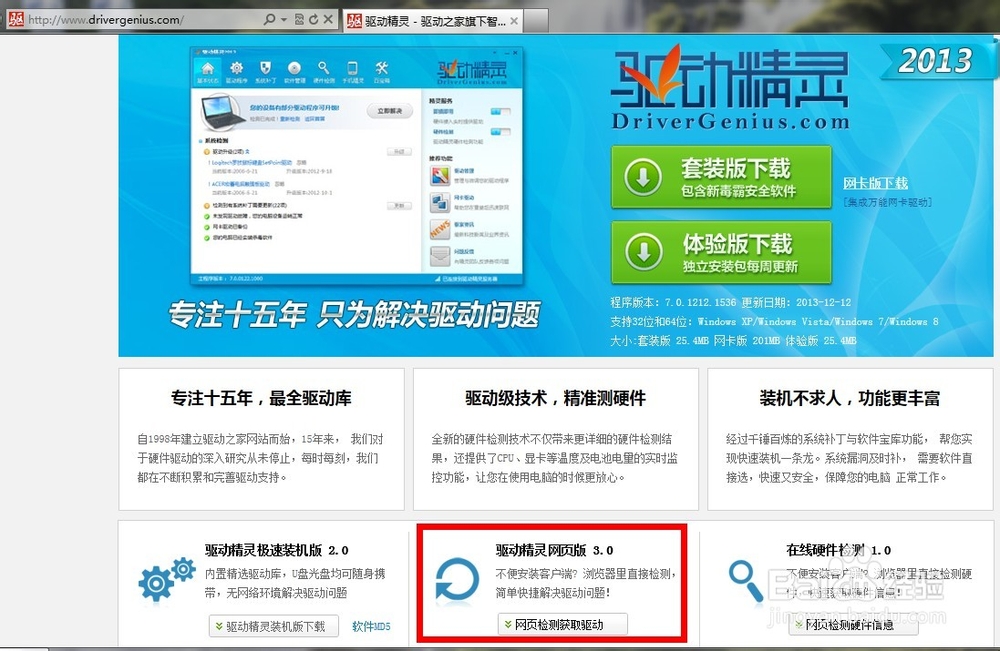Click the 支持32位和64位 Windows compatibility line
1000x651 pixels.
(774, 321)
